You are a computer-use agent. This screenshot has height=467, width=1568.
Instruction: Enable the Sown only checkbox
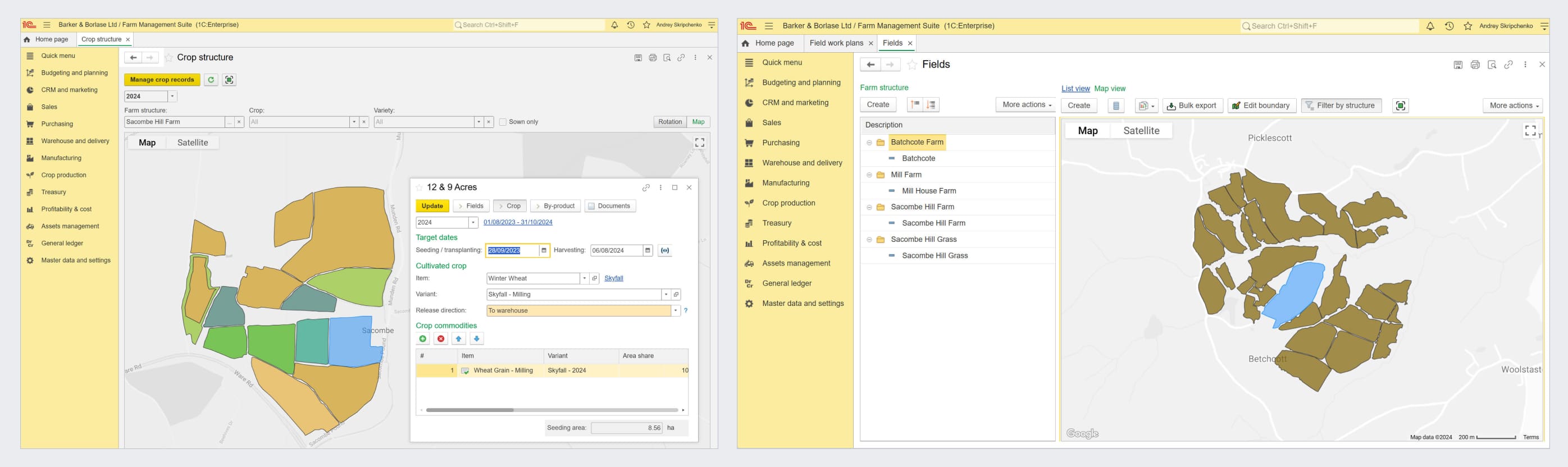(x=503, y=122)
